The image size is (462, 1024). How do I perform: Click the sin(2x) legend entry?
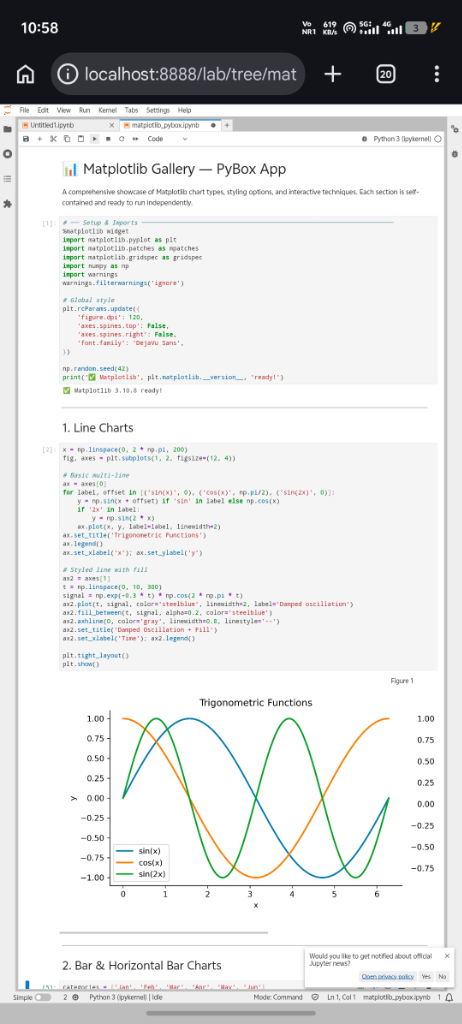click(x=140, y=873)
